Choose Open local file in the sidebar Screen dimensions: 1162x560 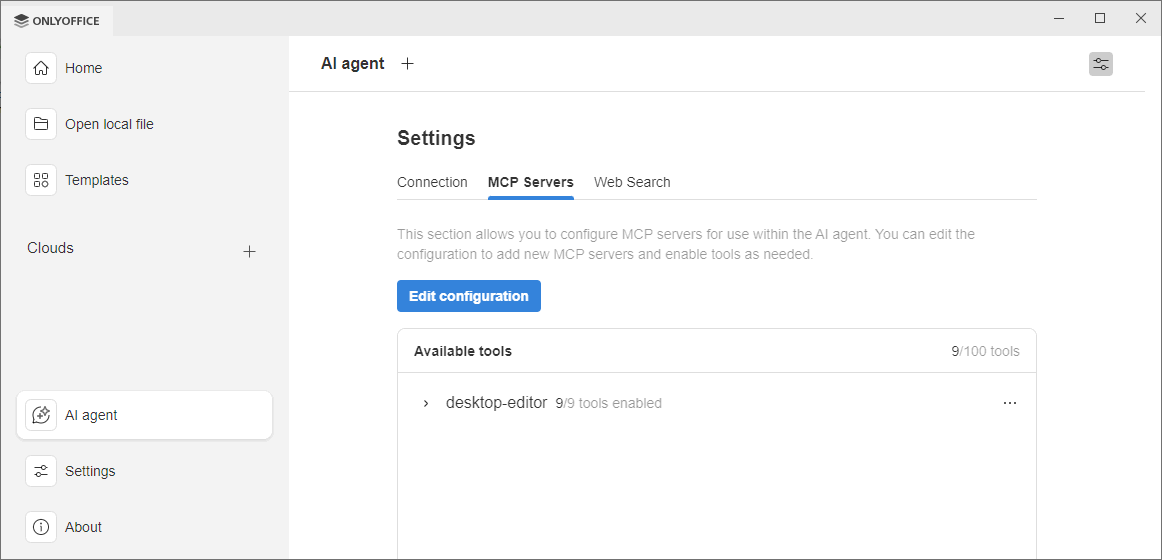(x=145, y=124)
